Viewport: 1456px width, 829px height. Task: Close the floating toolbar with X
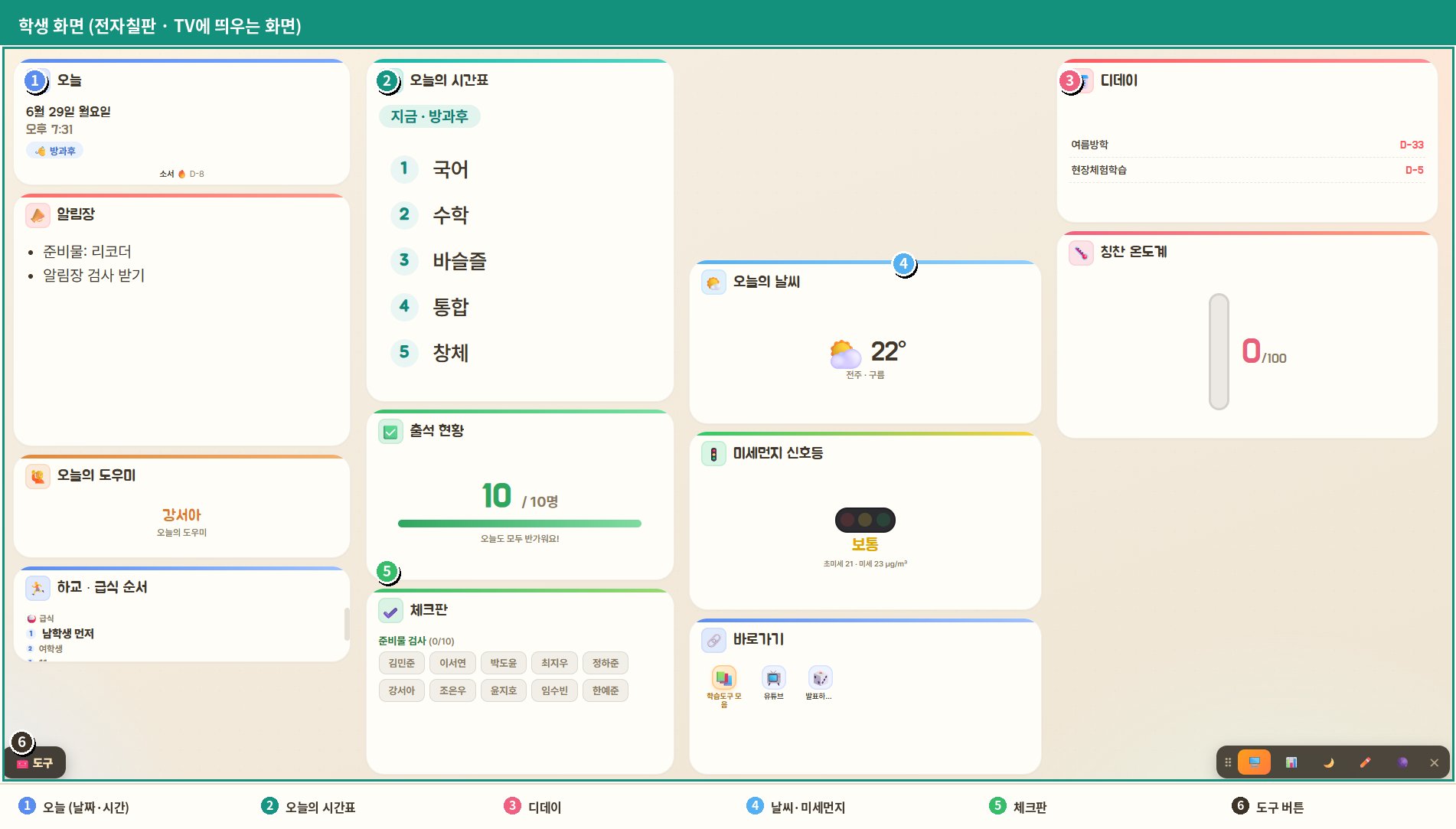coord(1434,762)
